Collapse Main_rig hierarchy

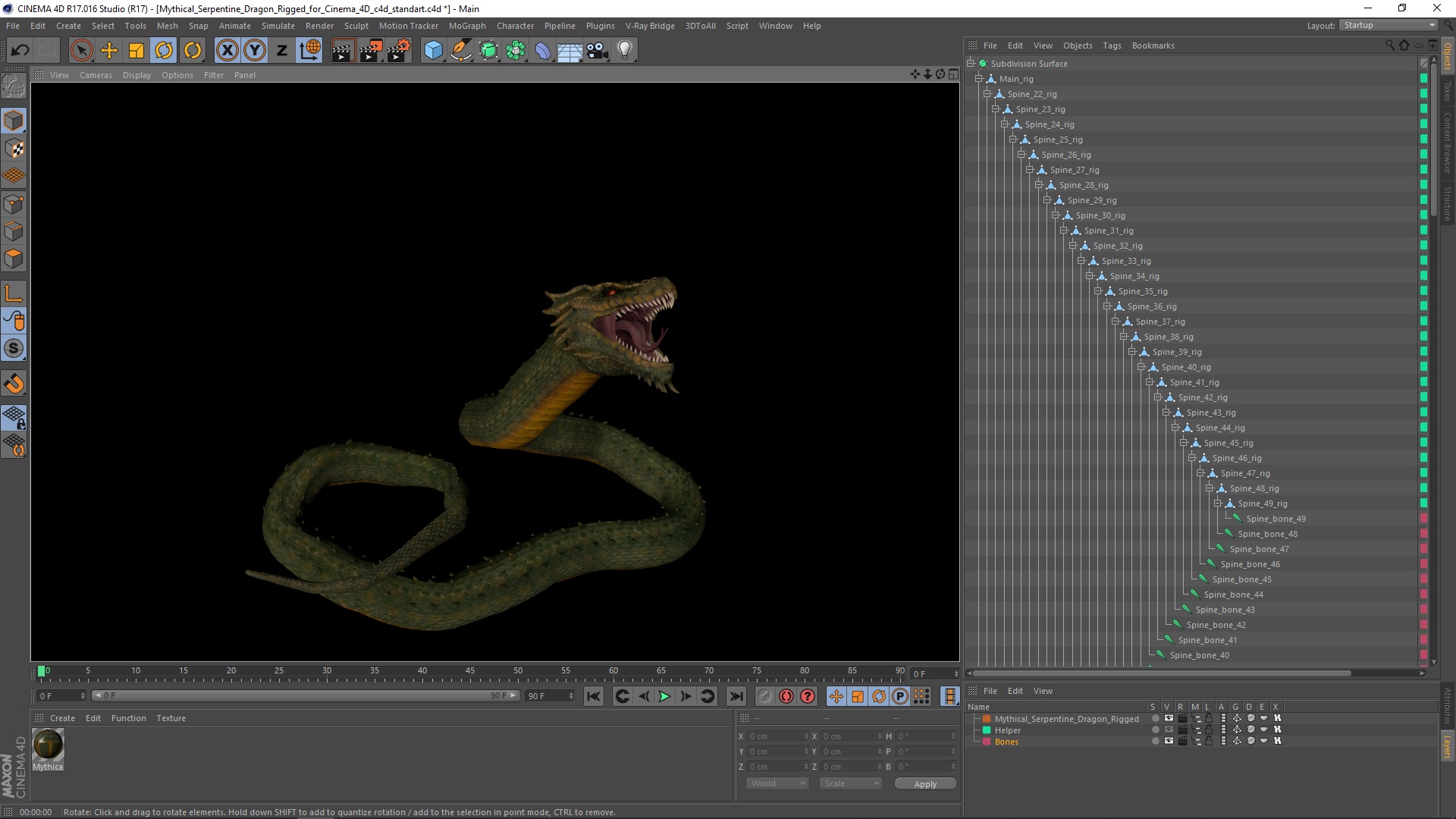979,79
